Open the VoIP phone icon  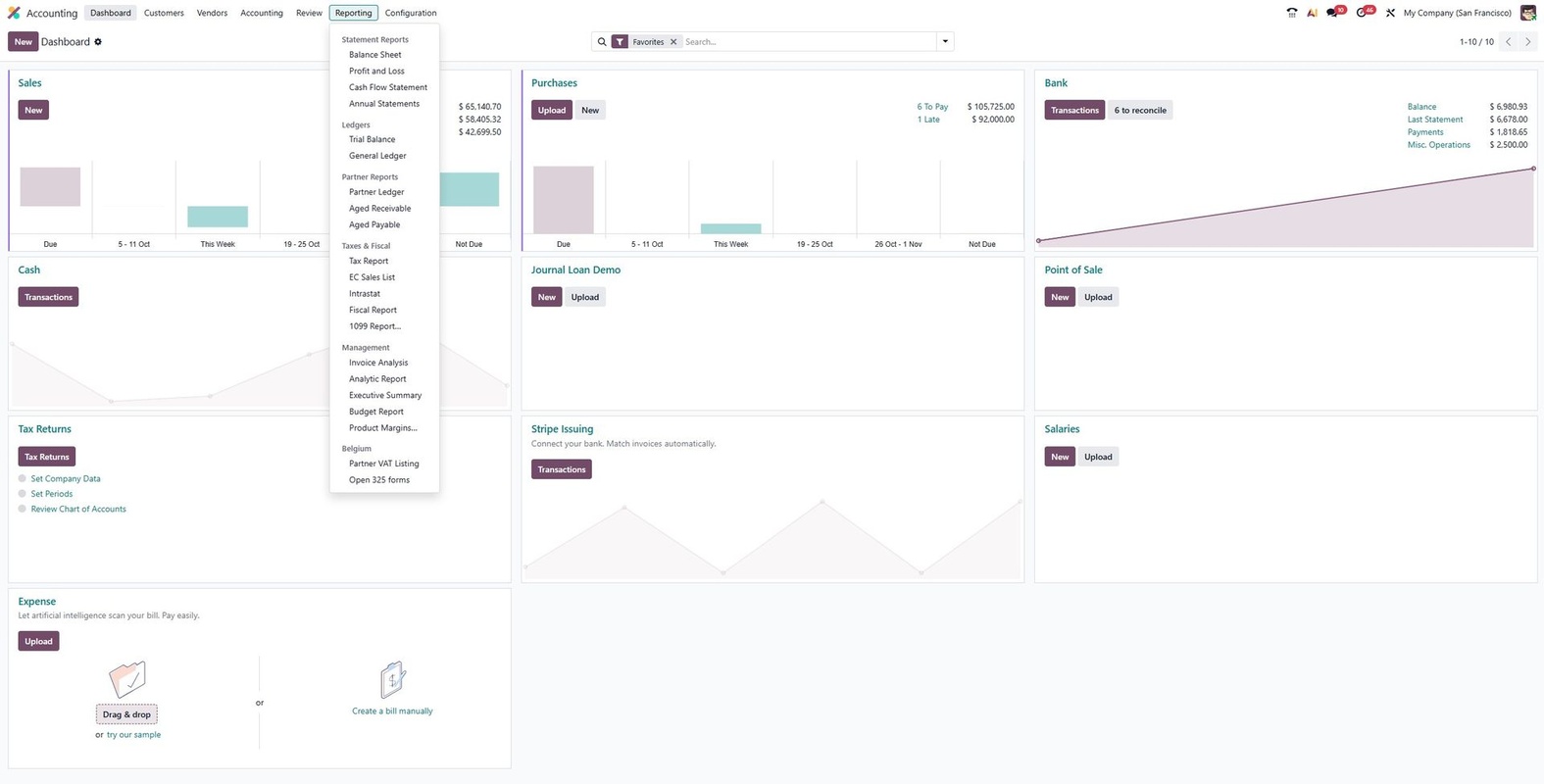(1291, 13)
